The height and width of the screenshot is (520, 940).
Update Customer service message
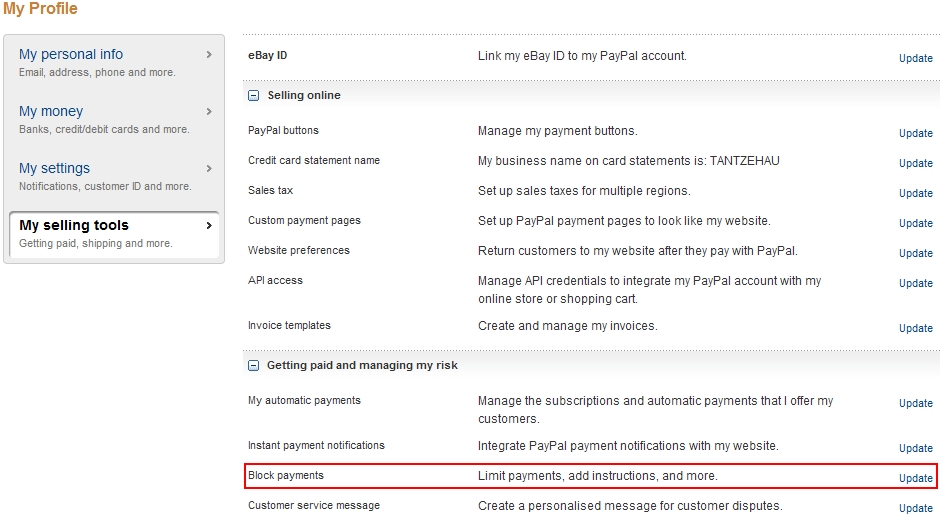click(915, 508)
